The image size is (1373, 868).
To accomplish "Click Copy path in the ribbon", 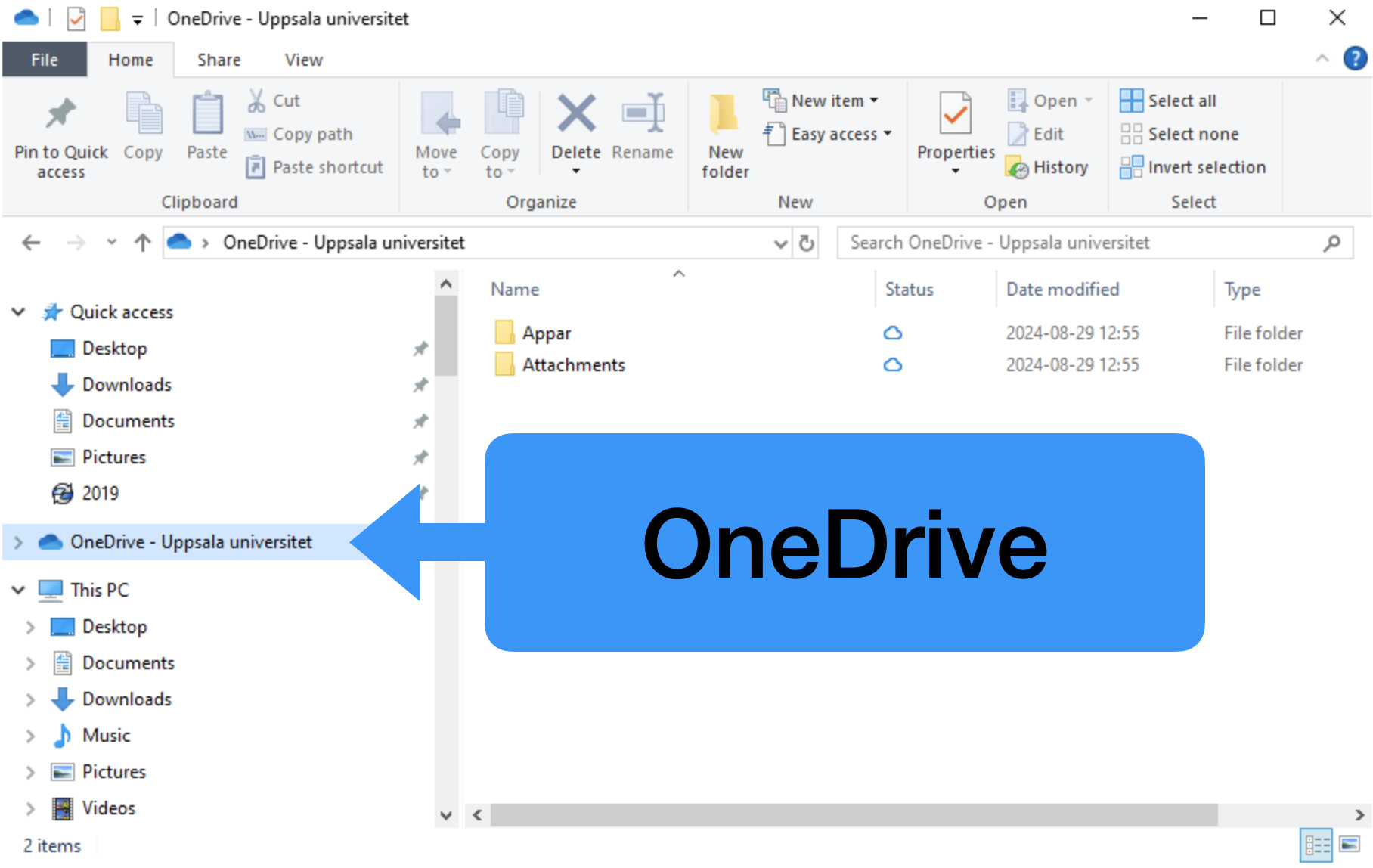I will coord(299,134).
